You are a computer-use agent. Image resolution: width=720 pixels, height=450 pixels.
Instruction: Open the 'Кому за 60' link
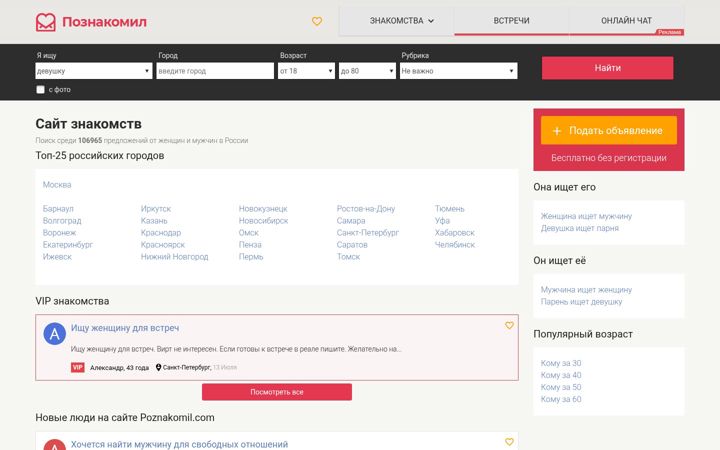[561, 399]
